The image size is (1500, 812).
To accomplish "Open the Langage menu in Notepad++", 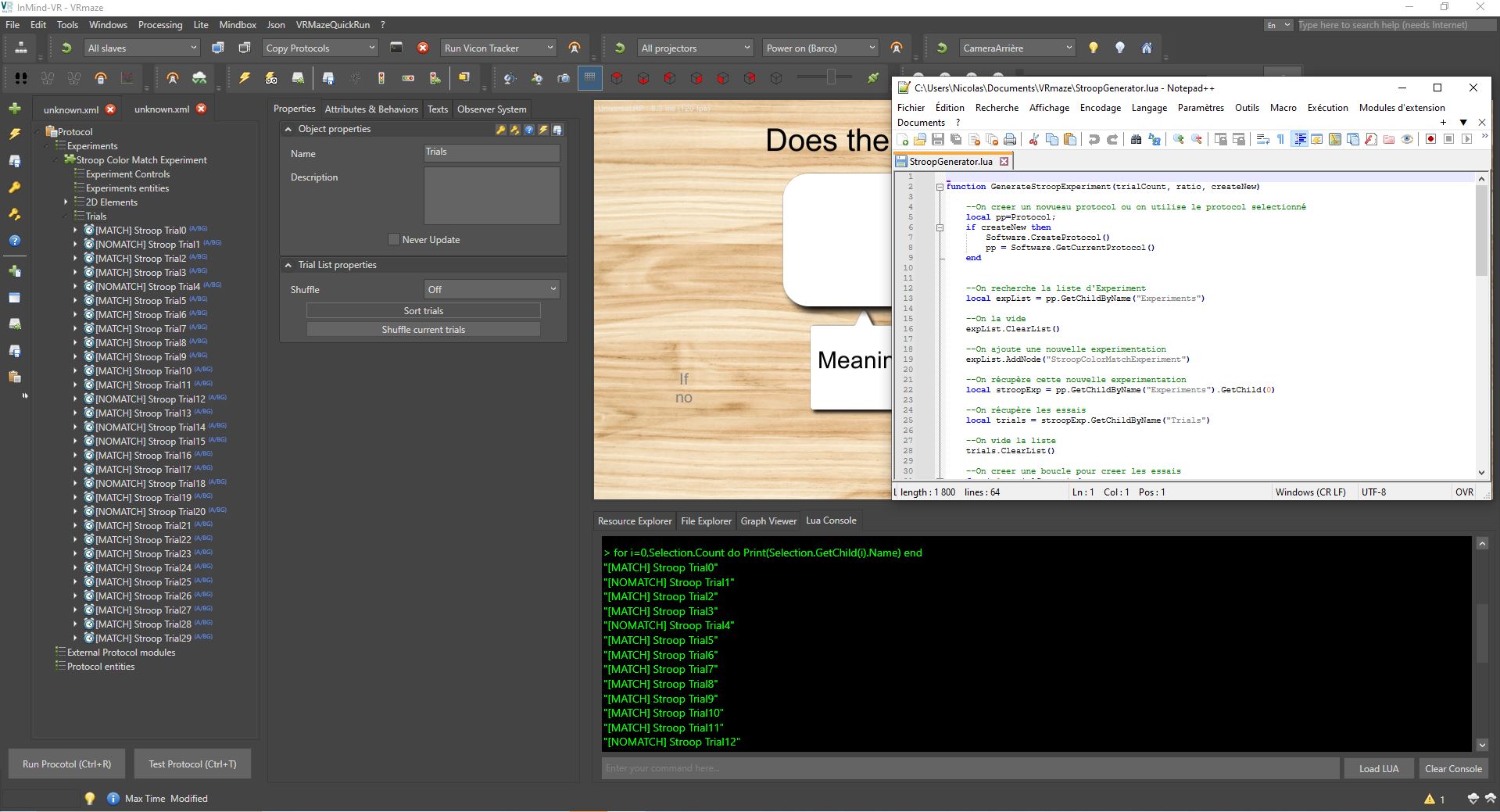I will [x=1149, y=108].
